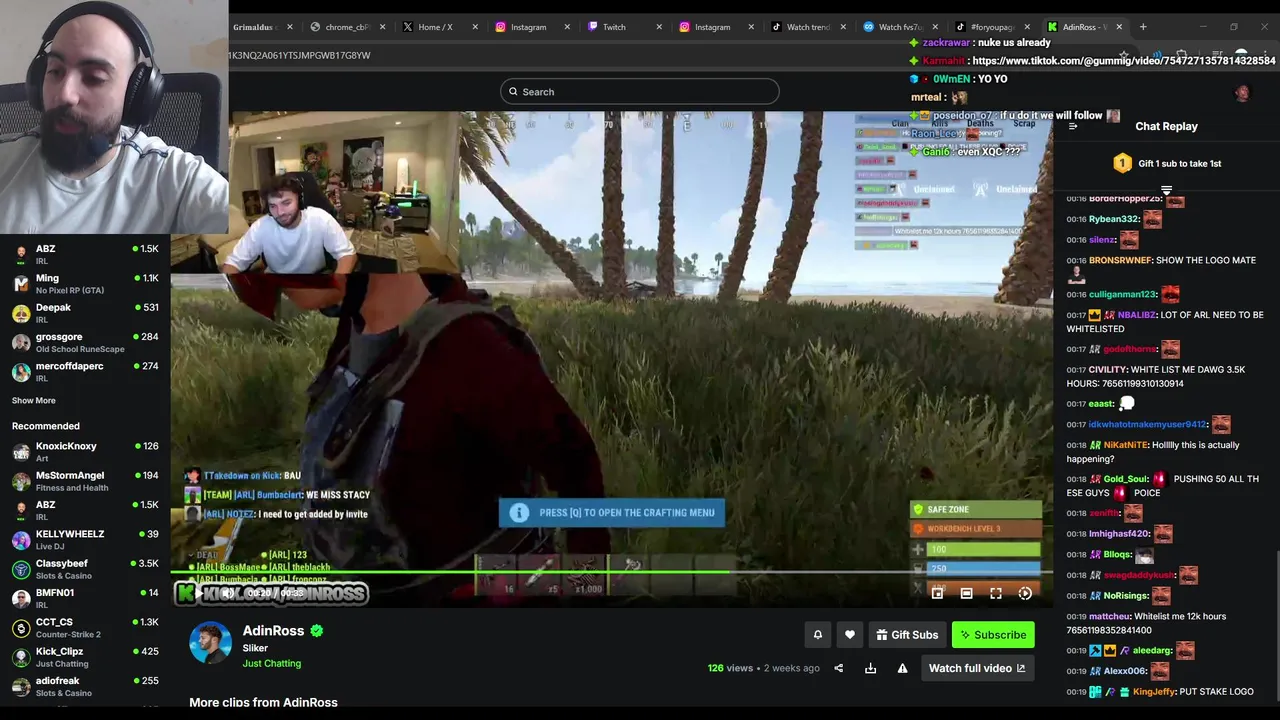Open the clip playback speed settings icon
The image size is (1280, 720).
pos(1025,593)
